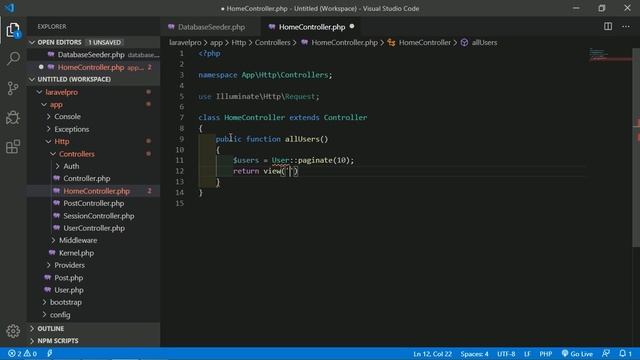Click the PHP language mode status item
640x360 pixels.
545,354
